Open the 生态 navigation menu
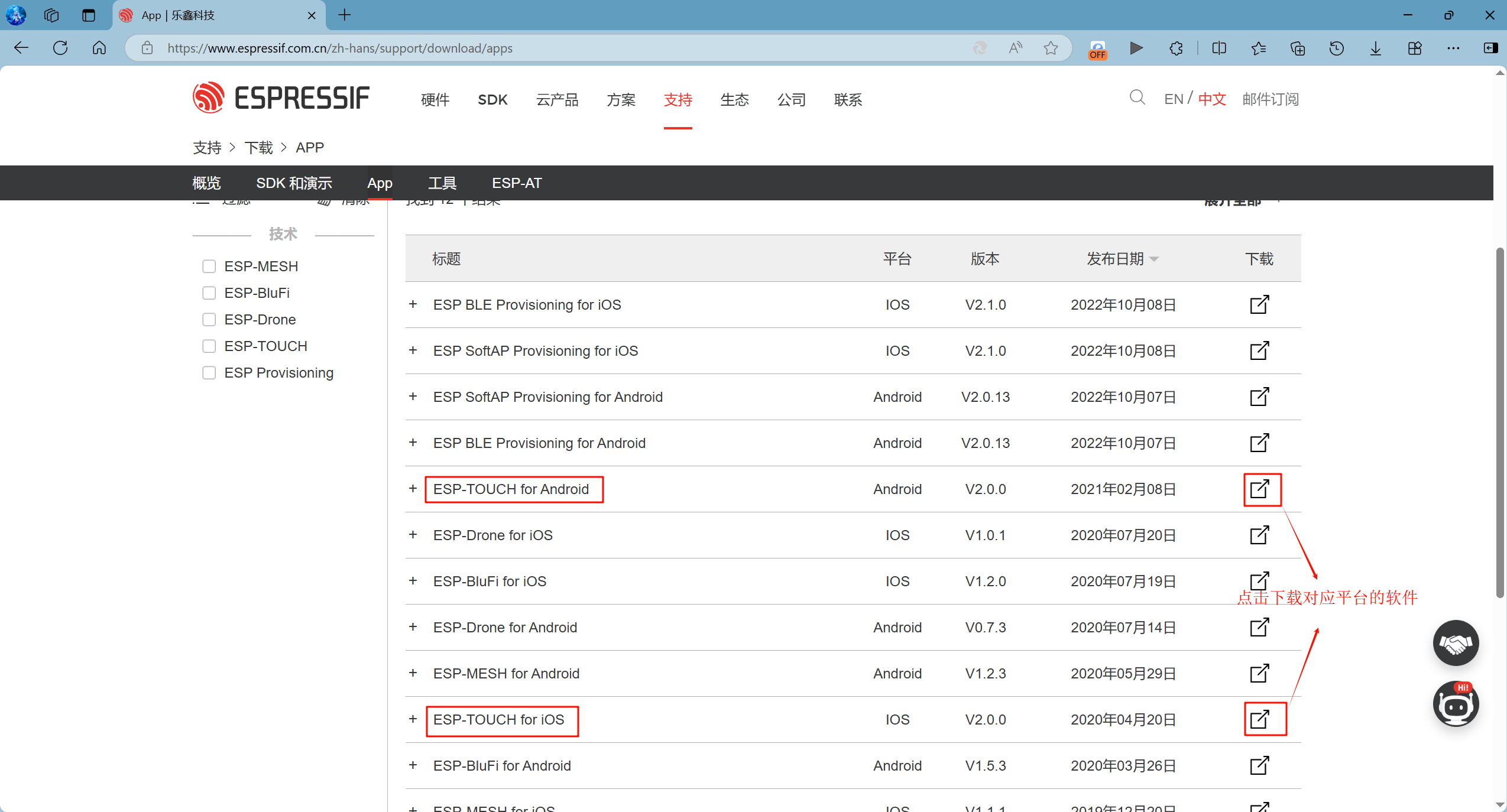The width and height of the screenshot is (1507, 812). pyautogui.click(x=734, y=100)
